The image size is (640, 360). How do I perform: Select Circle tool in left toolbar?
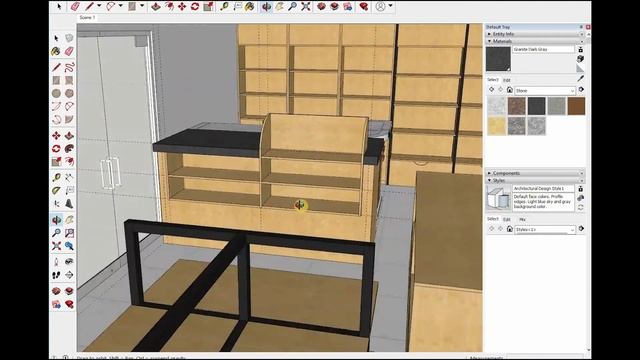click(x=56, y=93)
